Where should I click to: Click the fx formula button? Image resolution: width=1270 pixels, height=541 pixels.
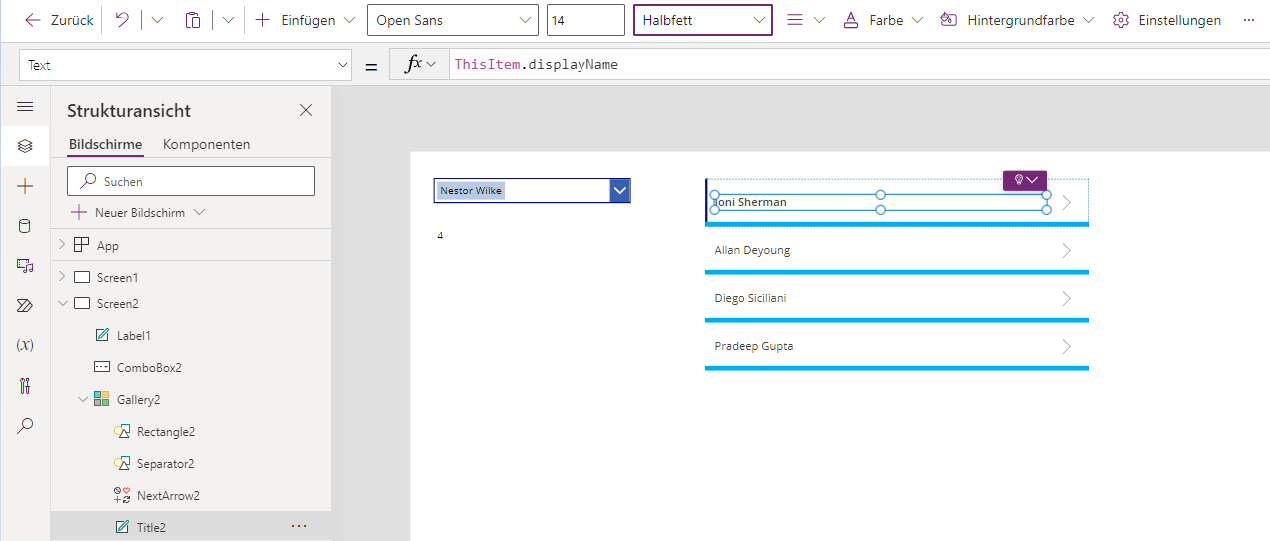[419, 65]
